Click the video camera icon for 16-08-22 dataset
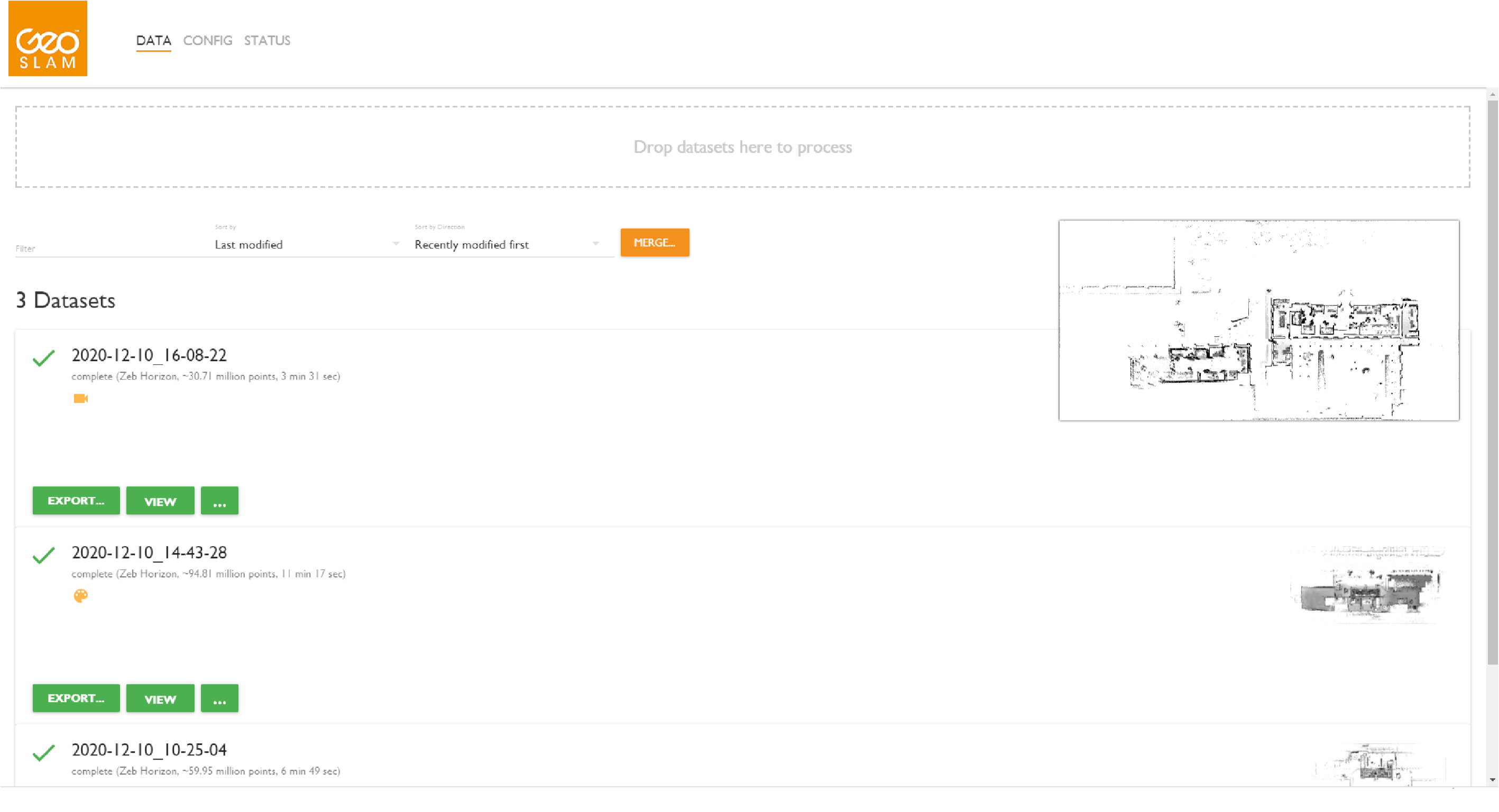The image size is (1499, 812). click(x=81, y=399)
